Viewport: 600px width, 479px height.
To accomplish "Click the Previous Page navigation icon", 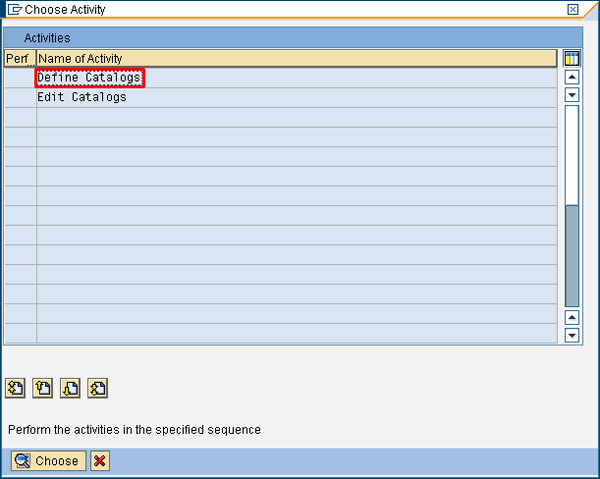I will click(42, 389).
